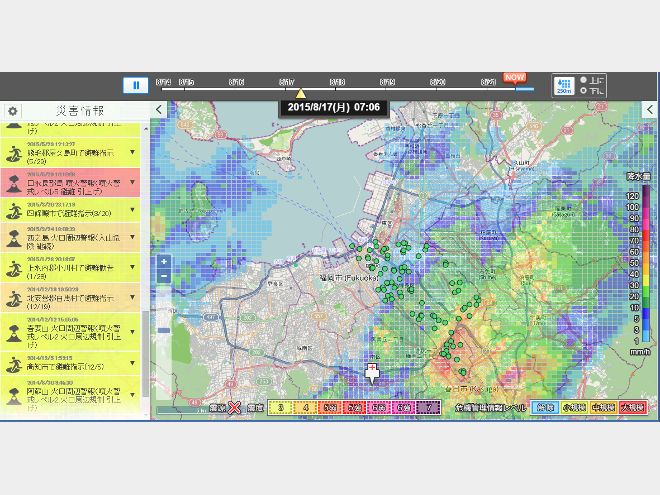Toggle the 250m rainfall mesh icon
This screenshot has height=495, width=660.
click(x=566, y=86)
